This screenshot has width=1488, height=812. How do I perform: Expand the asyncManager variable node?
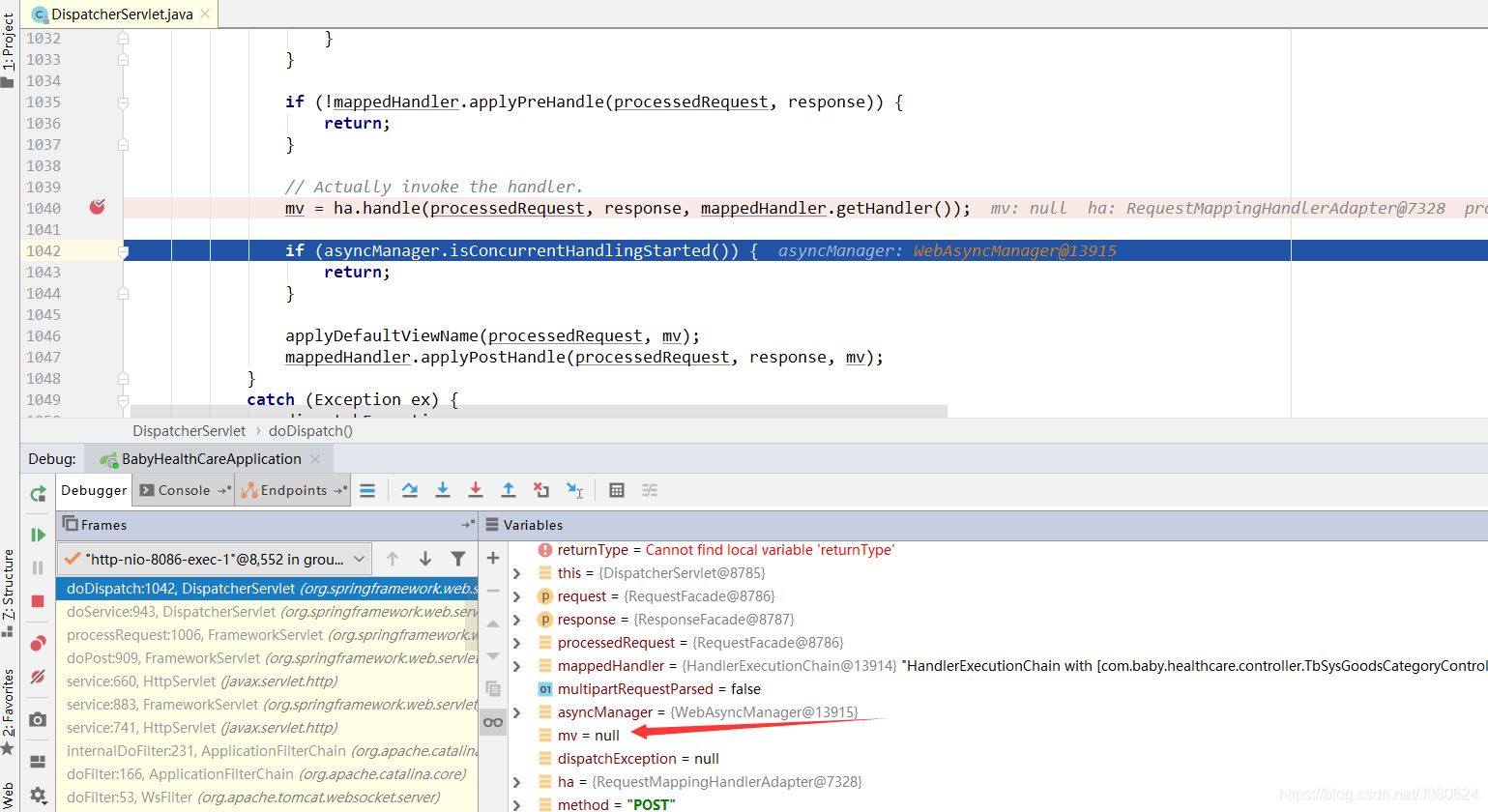pyautogui.click(x=517, y=712)
